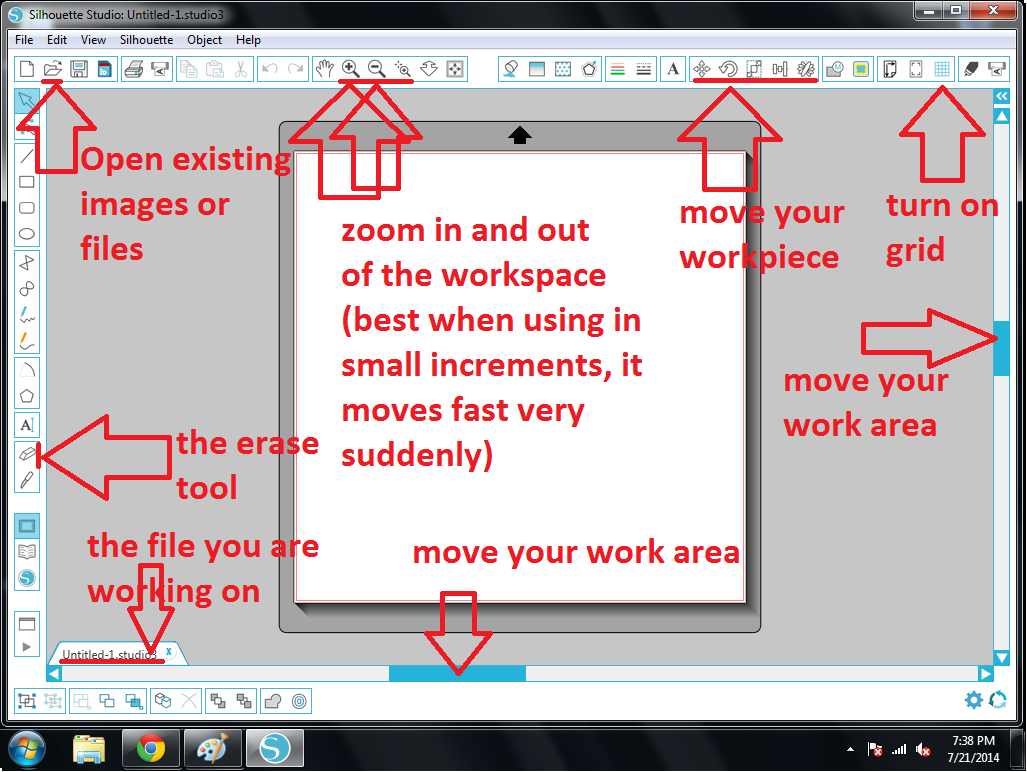Open the Silhouette Online Store icon
Viewport: 1027px width, 772px height.
(x=27, y=578)
